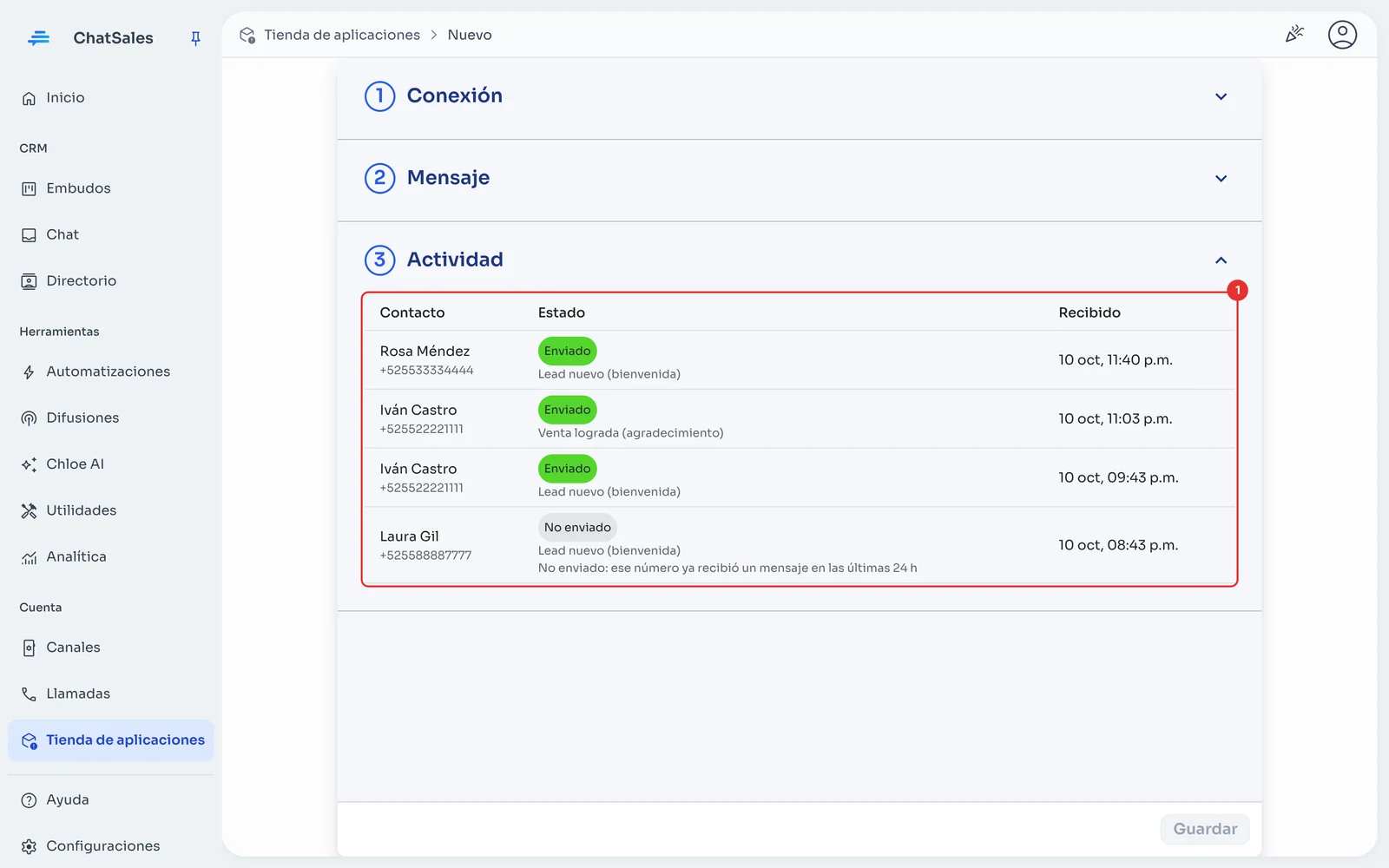Click the Chat inbox icon
Screen dimensions: 1389x868
click(x=29, y=235)
